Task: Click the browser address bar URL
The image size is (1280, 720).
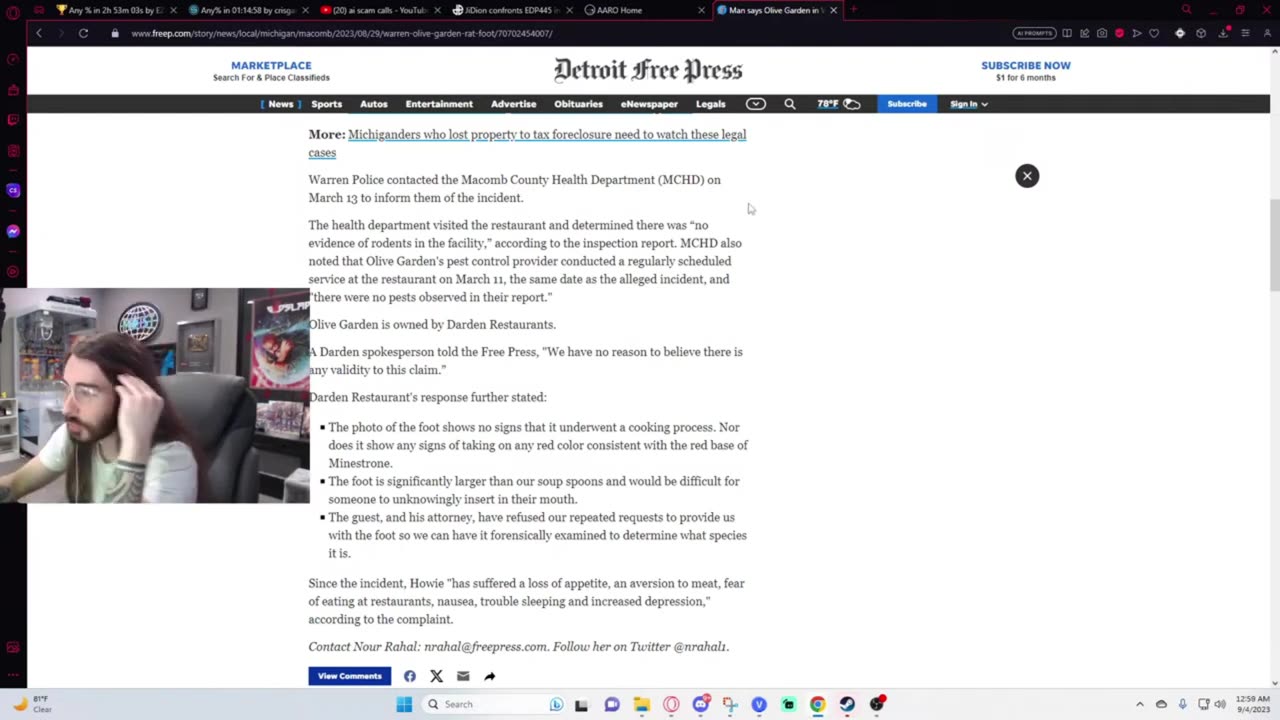Action: coord(342,33)
